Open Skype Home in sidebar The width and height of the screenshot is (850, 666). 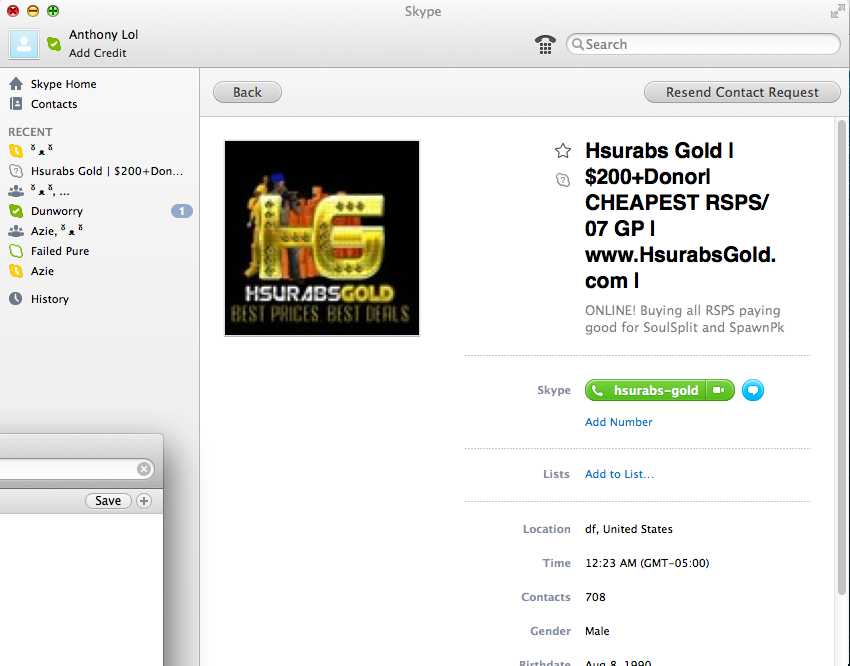[x=63, y=84]
